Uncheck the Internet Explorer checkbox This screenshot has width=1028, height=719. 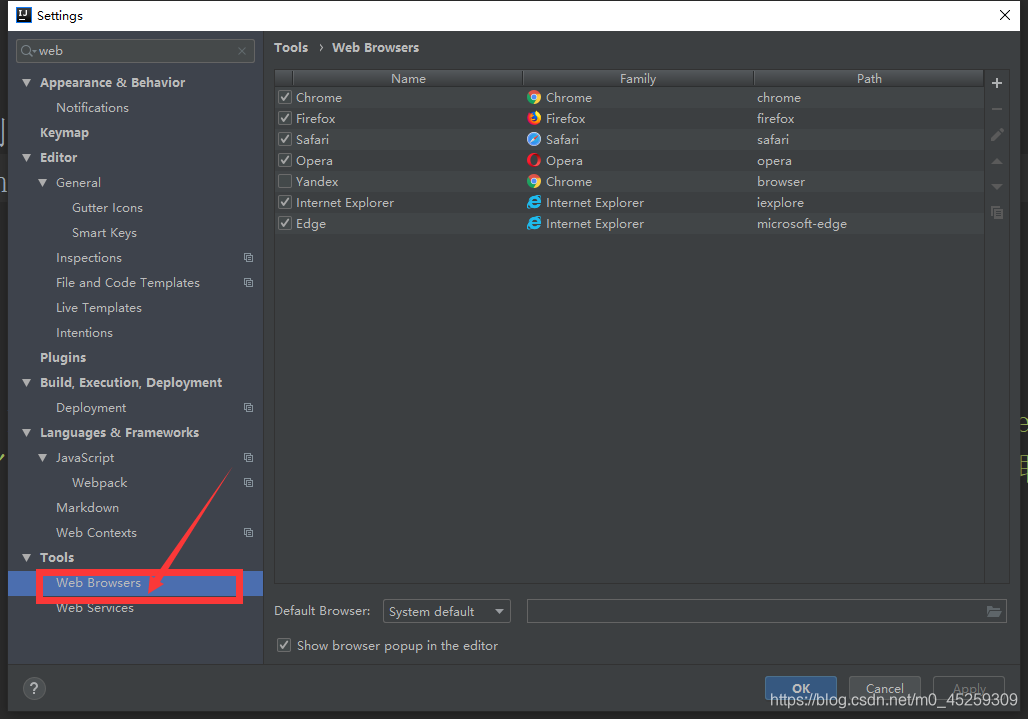(285, 203)
